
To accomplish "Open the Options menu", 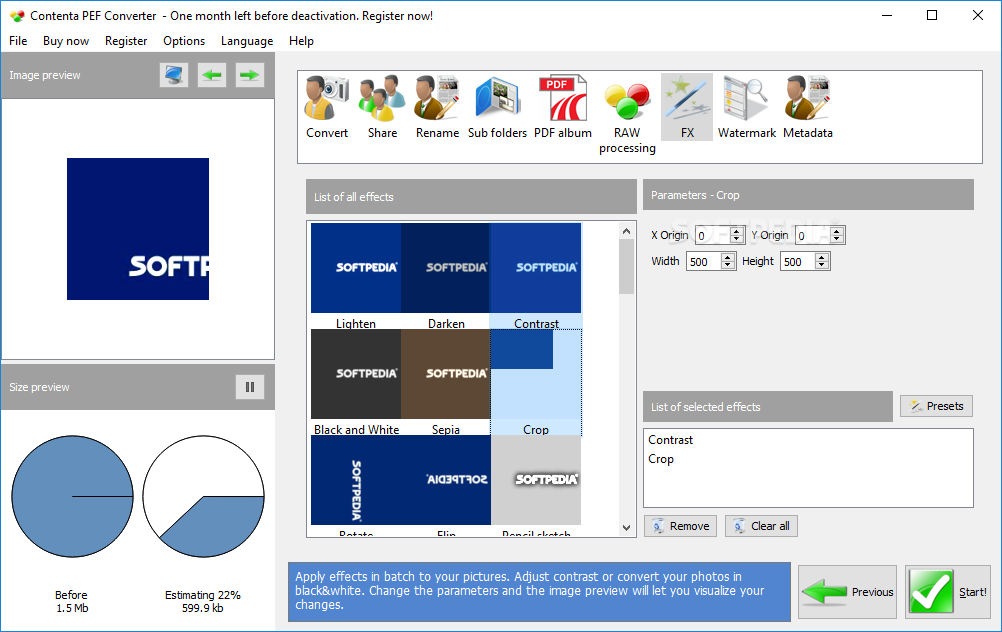I will click(184, 41).
